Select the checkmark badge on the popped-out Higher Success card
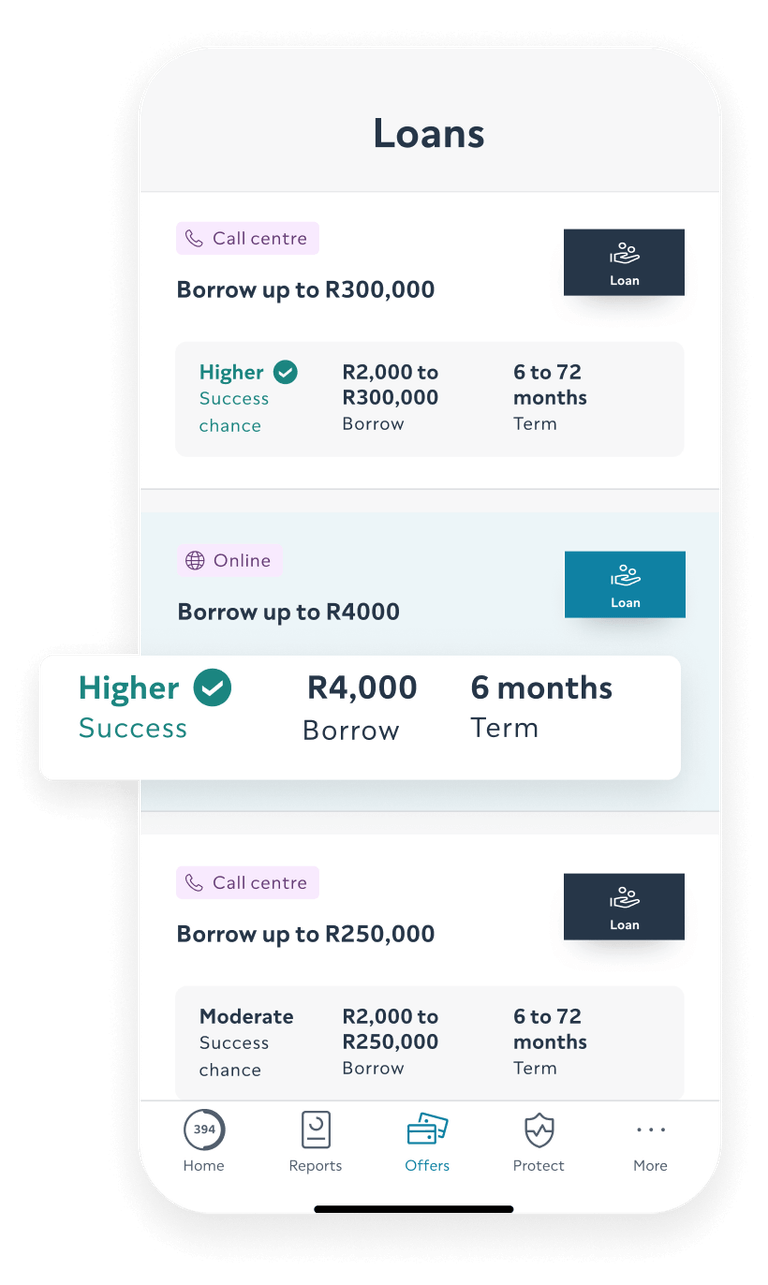Image resolution: width=768 pixels, height=1285 pixels. pyautogui.click(x=211, y=687)
